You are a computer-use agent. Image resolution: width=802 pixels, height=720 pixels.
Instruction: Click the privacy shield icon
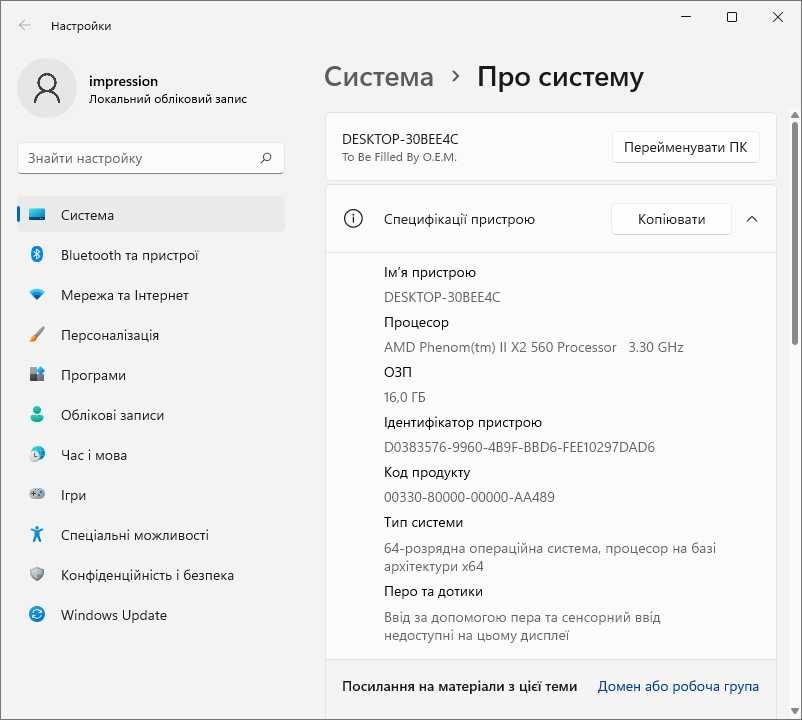tap(37, 574)
